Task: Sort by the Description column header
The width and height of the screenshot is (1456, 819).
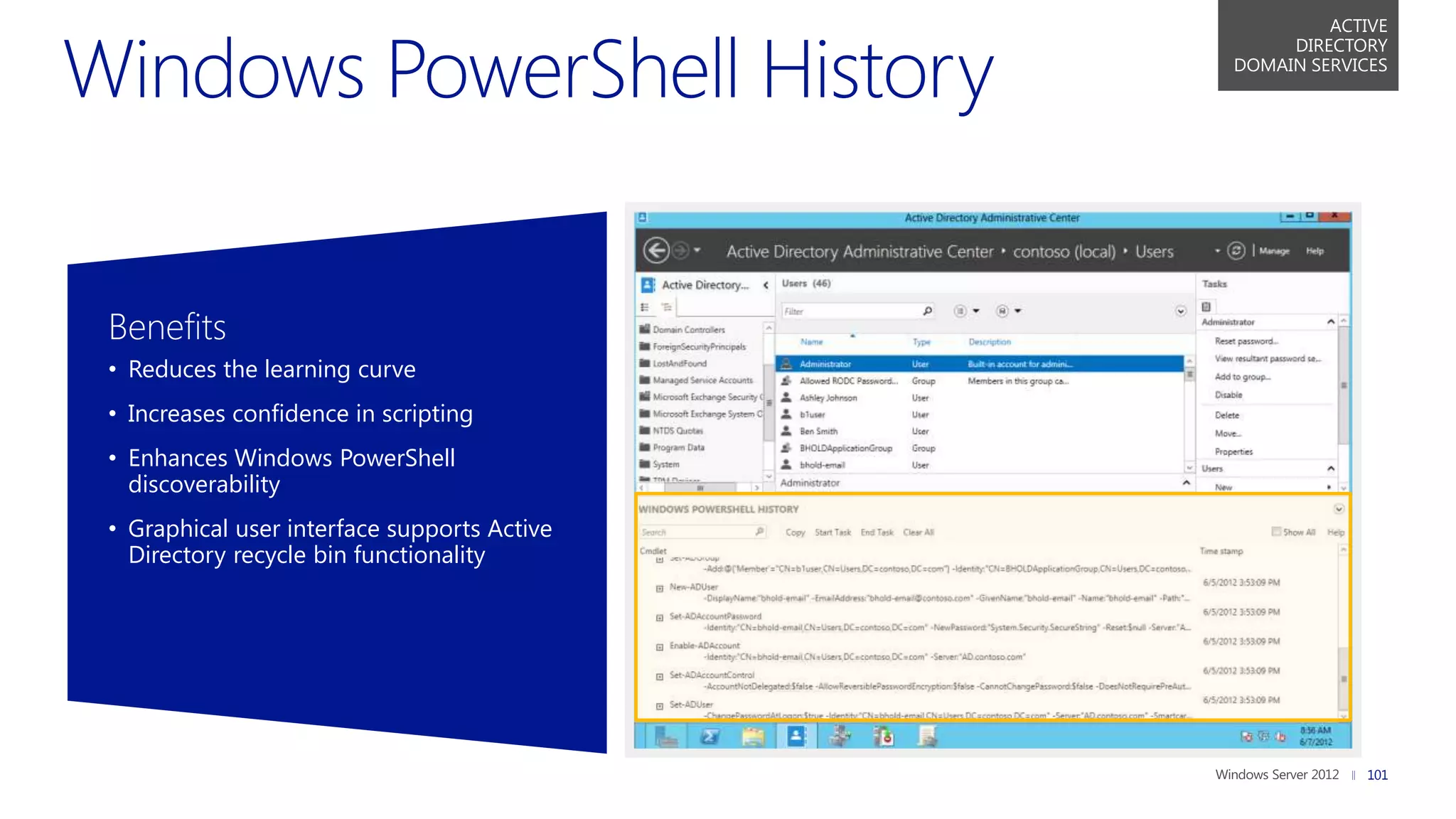Action: click(989, 342)
